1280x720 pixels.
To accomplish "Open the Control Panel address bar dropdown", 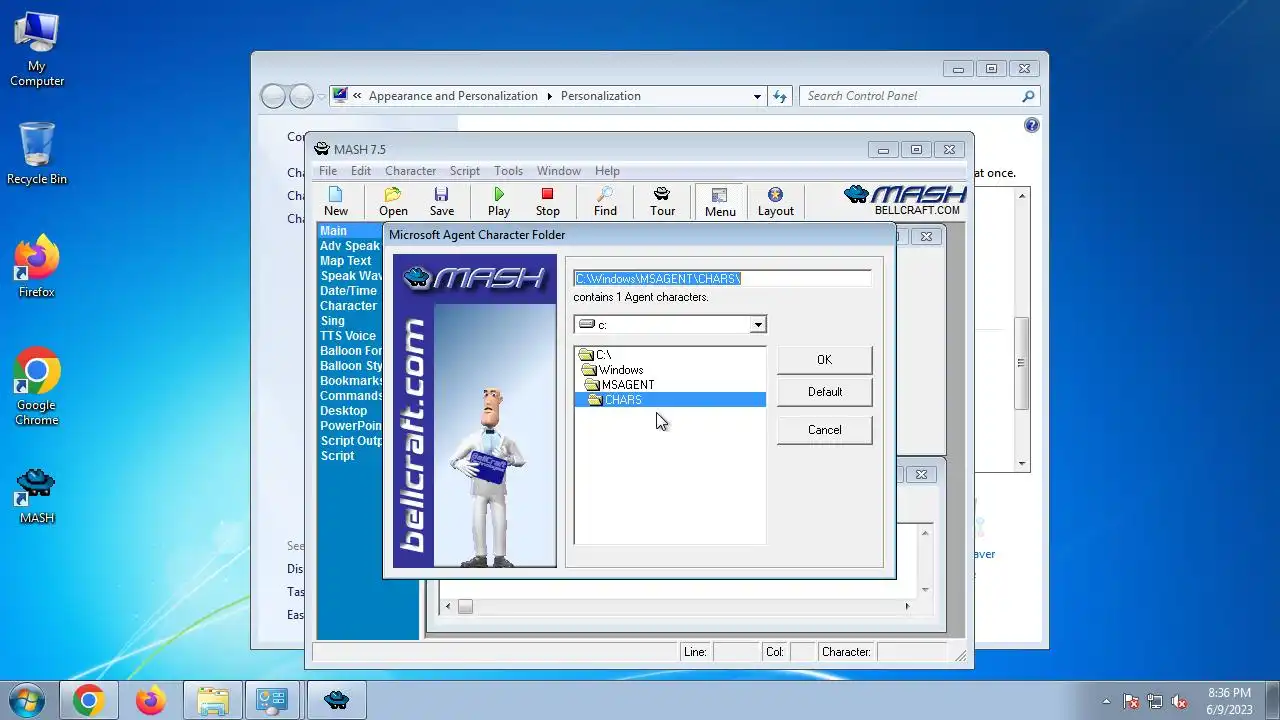I will click(757, 96).
